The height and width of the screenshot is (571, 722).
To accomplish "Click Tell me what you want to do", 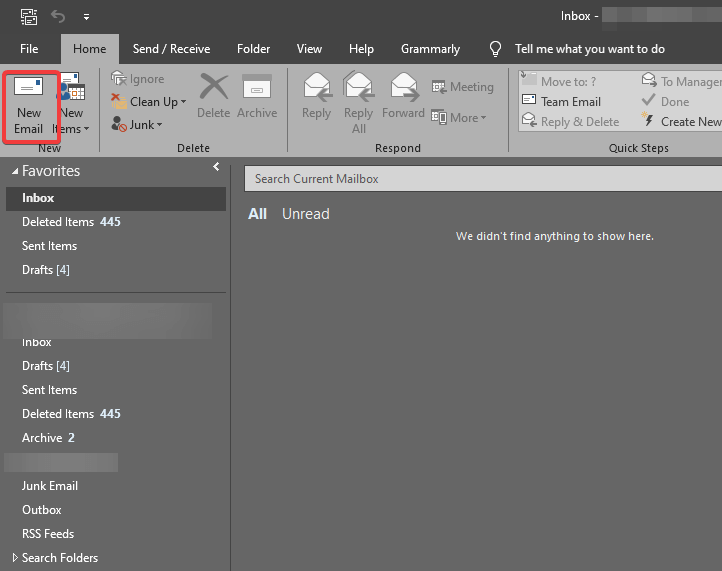I will point(589,49).
